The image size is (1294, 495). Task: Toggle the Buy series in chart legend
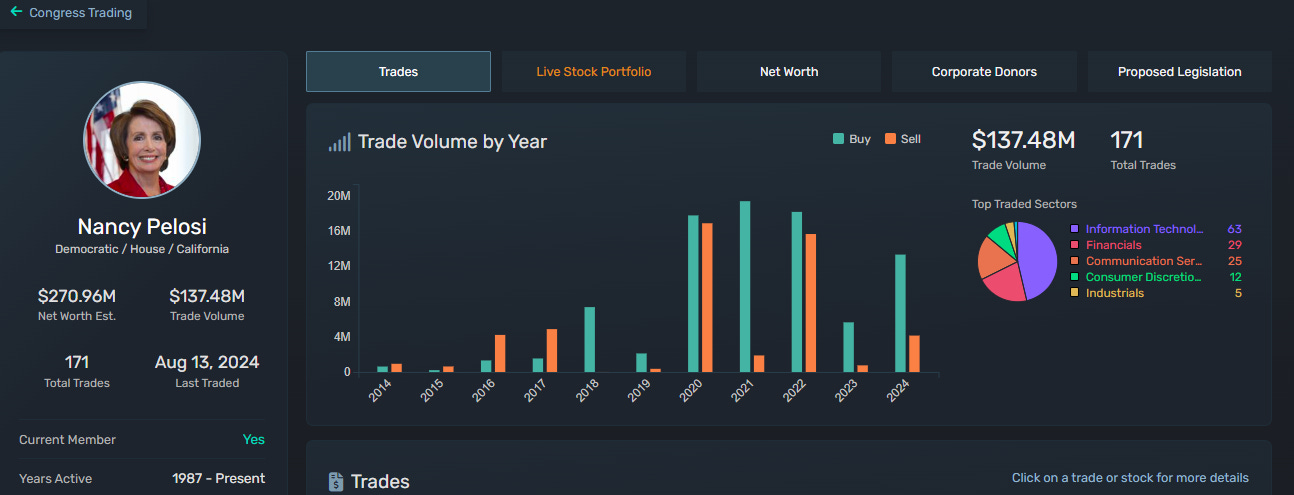click(x=852, y=139)
